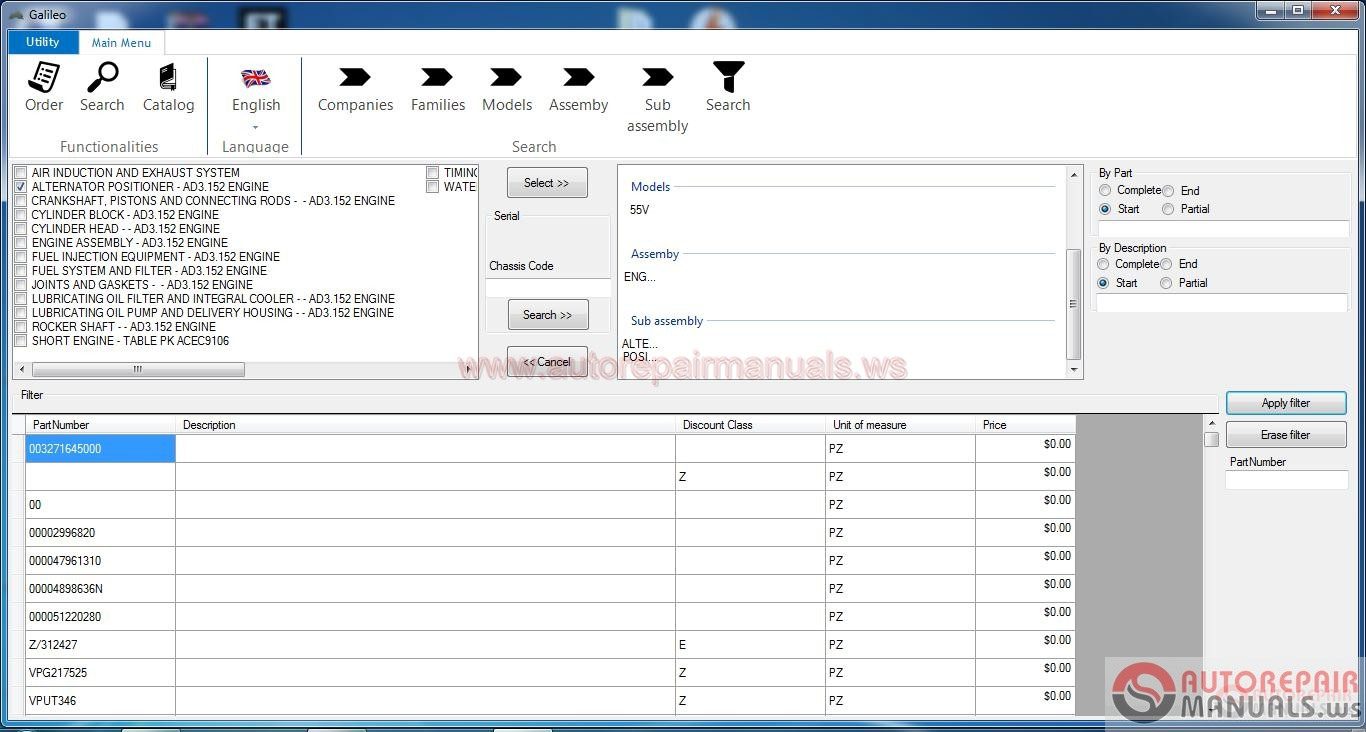Screen dimensions: 1366x732
Task: Check AIR INDUCTION AND EXHAUST SYSTEM
Action: [21, 173]
